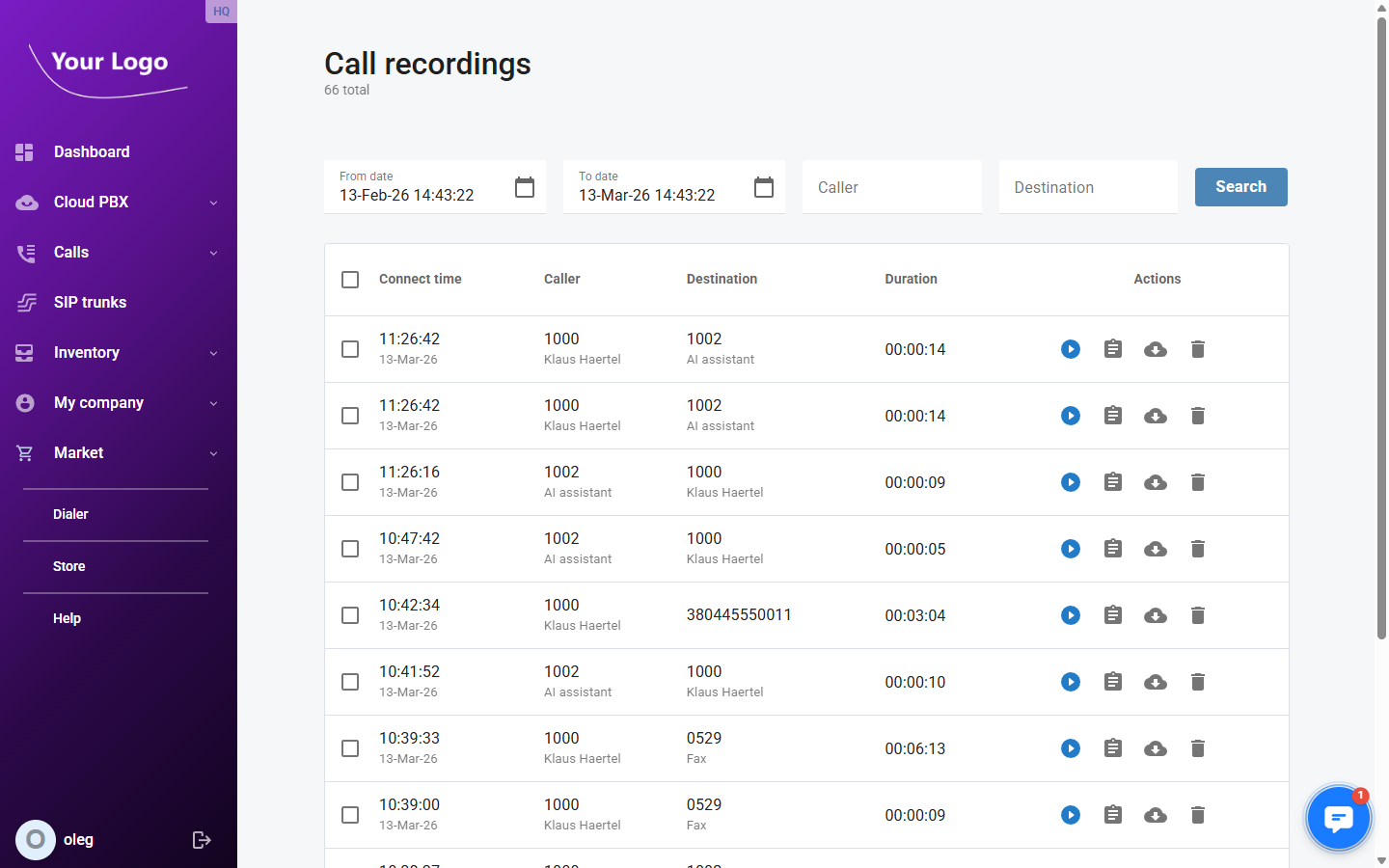Open the Inventory submenu

[x=88, y=352]
